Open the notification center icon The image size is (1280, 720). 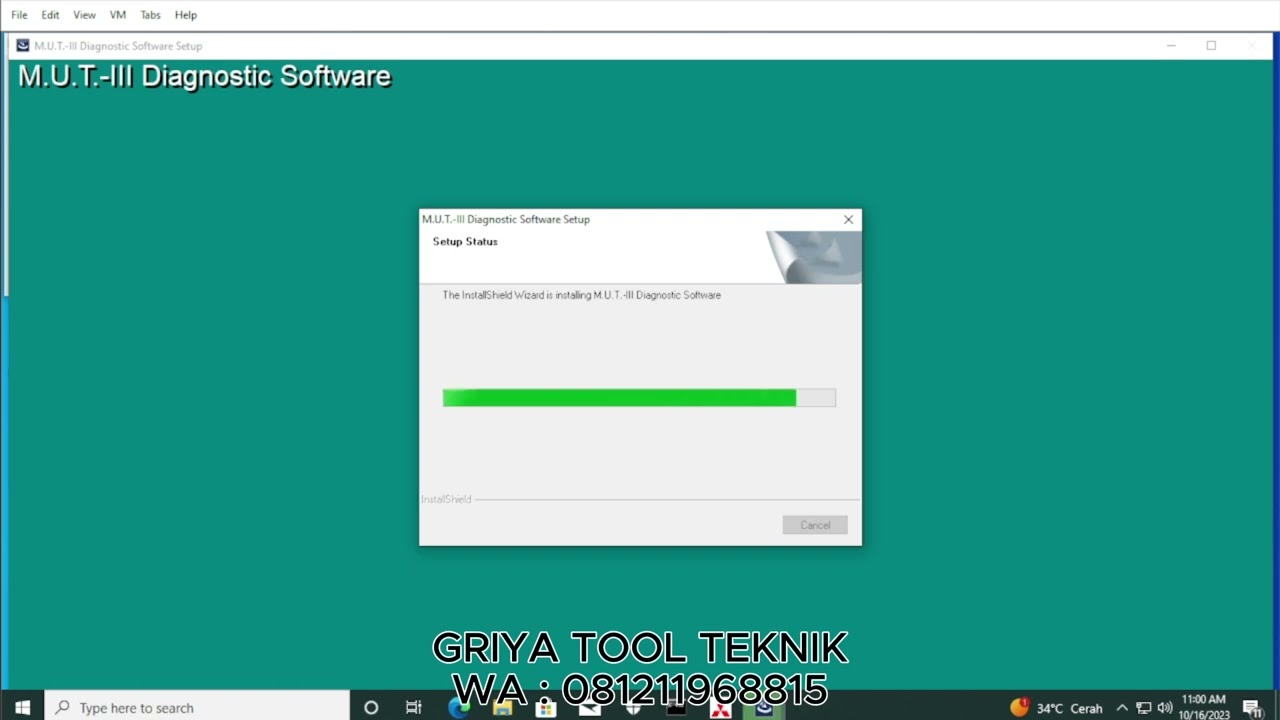tap(1252, 708)
